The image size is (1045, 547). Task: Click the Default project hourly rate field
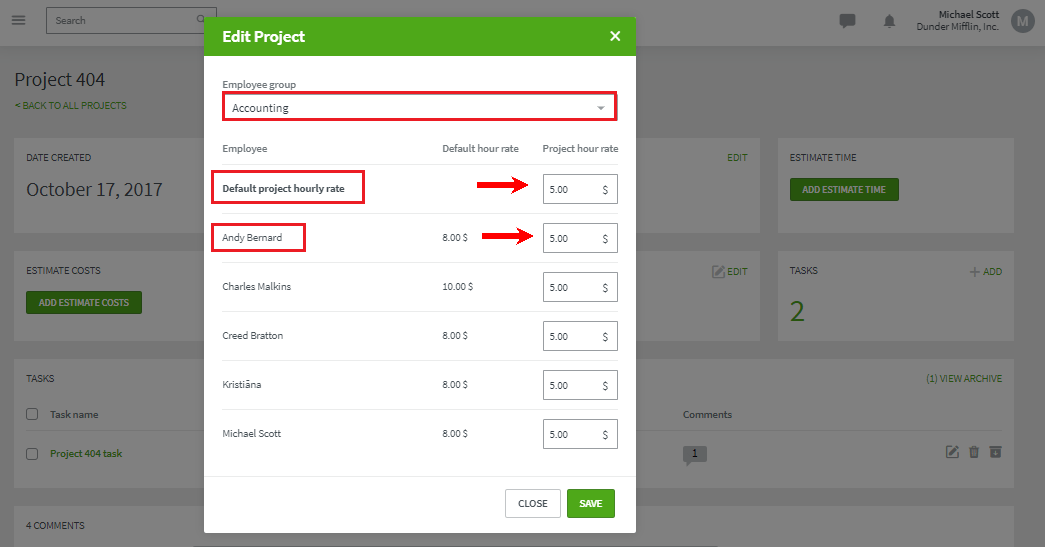[x=580, y=189]
